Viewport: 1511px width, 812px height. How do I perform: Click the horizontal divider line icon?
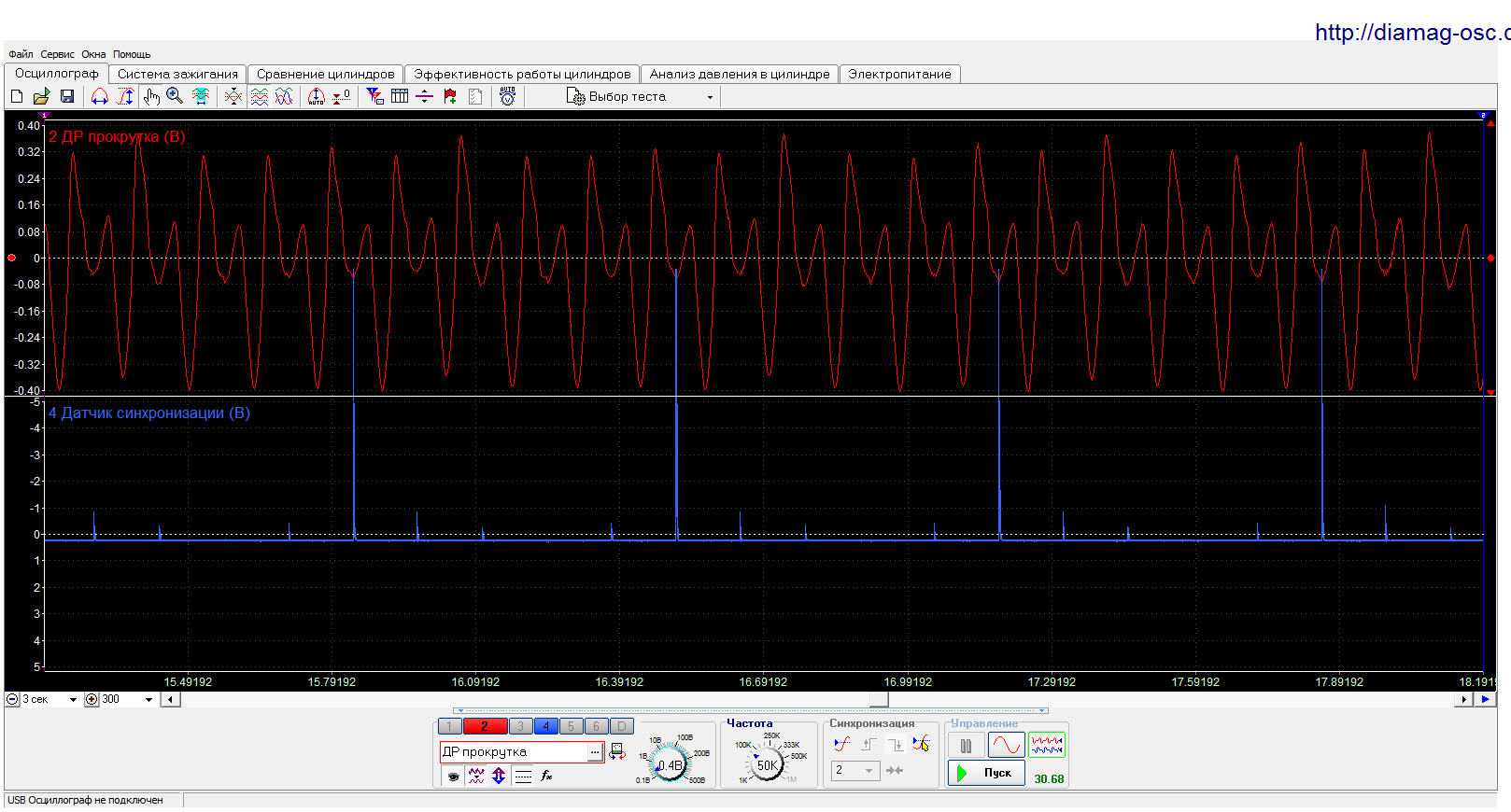click(425, 96)
